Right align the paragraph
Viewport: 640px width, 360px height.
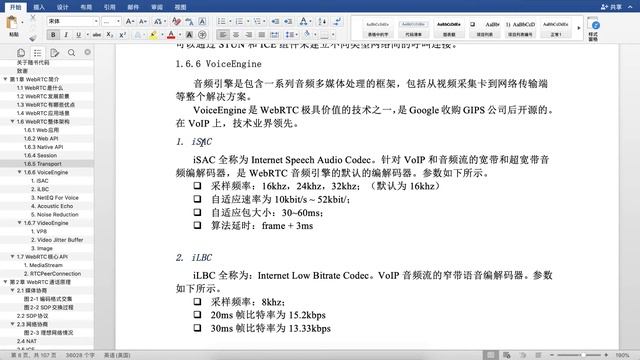coord(249,35)
